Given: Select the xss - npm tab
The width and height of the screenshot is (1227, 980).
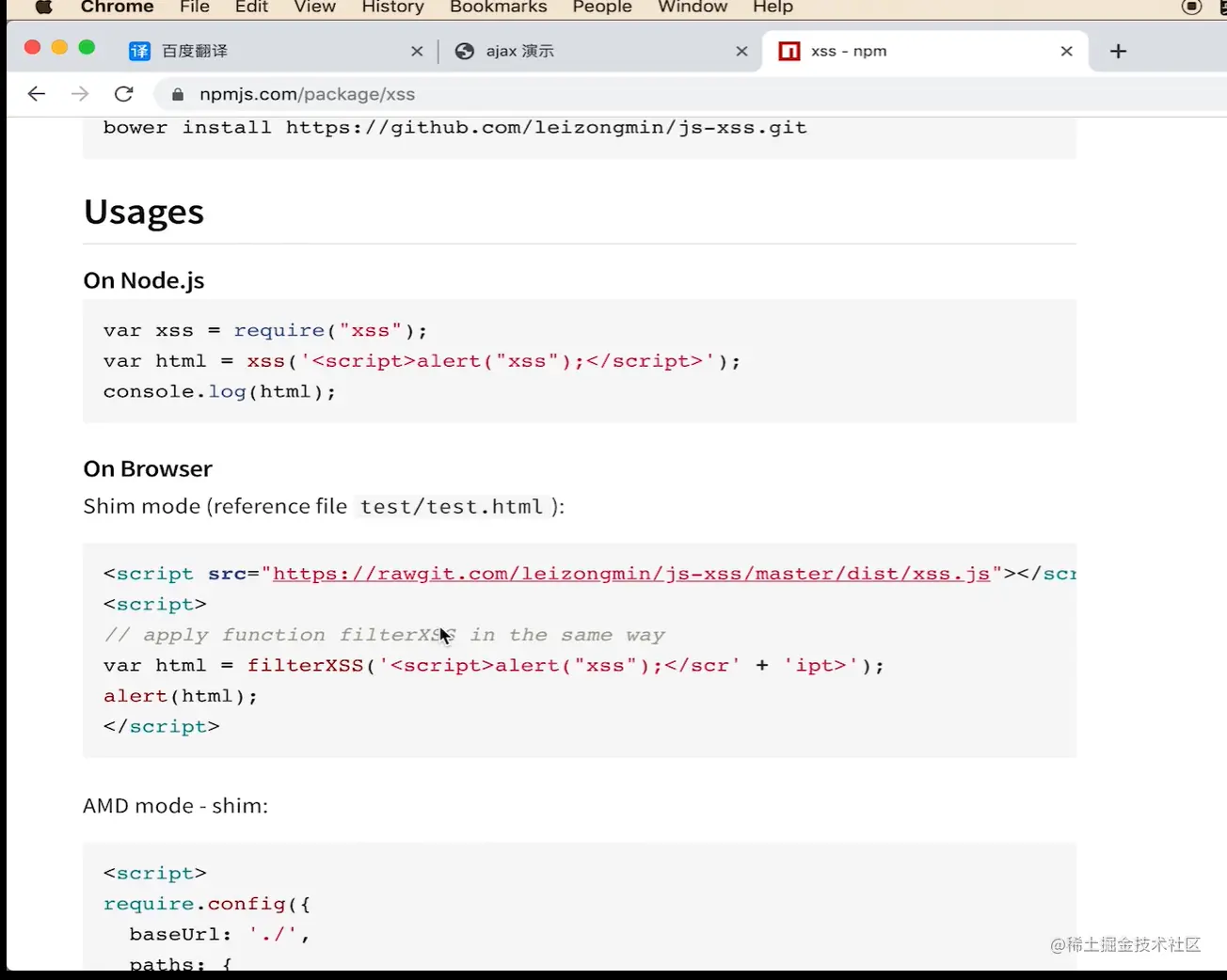Looking at the screenshot, I should [925, 51].
